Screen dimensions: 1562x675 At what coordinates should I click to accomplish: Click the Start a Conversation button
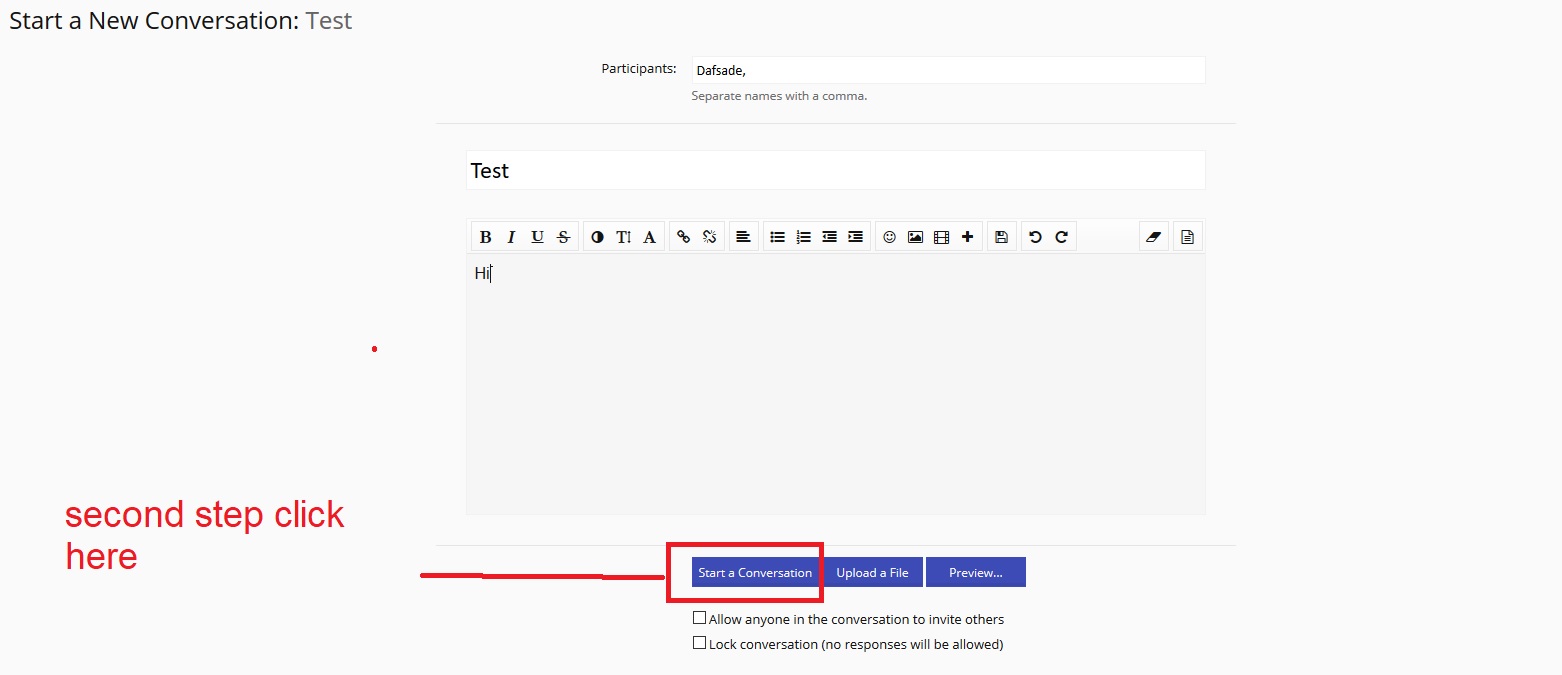pyautogui.click(x=755, y=573)
